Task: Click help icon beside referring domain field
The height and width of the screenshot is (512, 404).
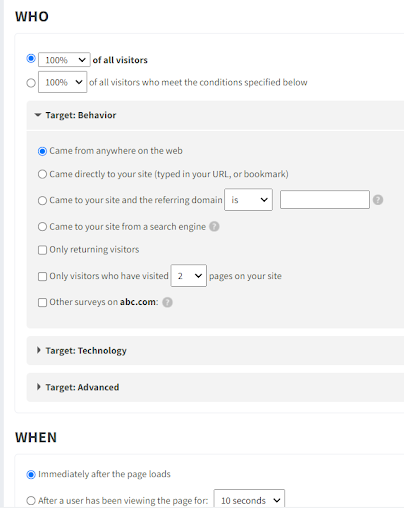Action: coord(378,200)
